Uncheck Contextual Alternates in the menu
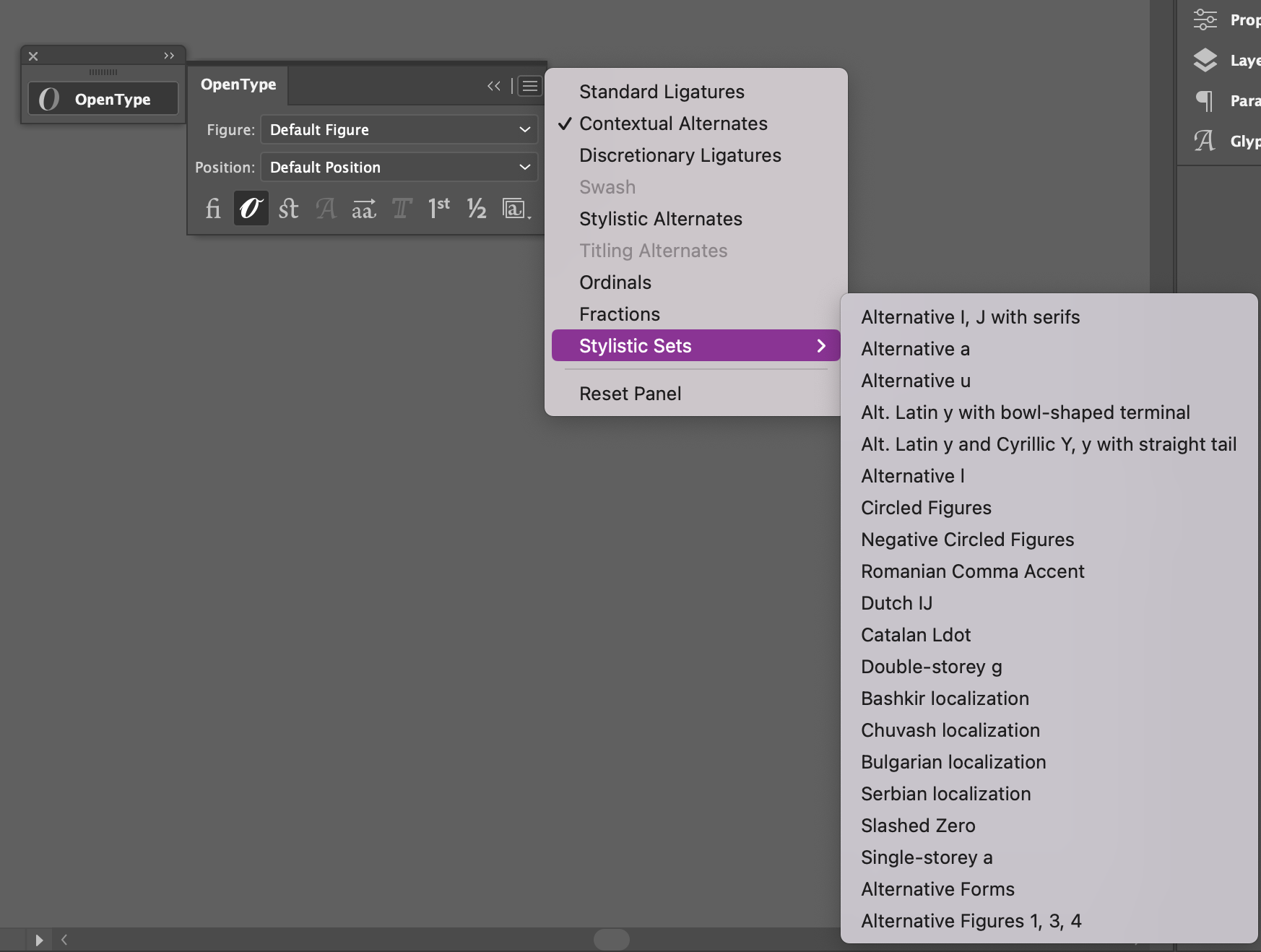This screenshot has height=952, width=1261. [x=672, y=124]
